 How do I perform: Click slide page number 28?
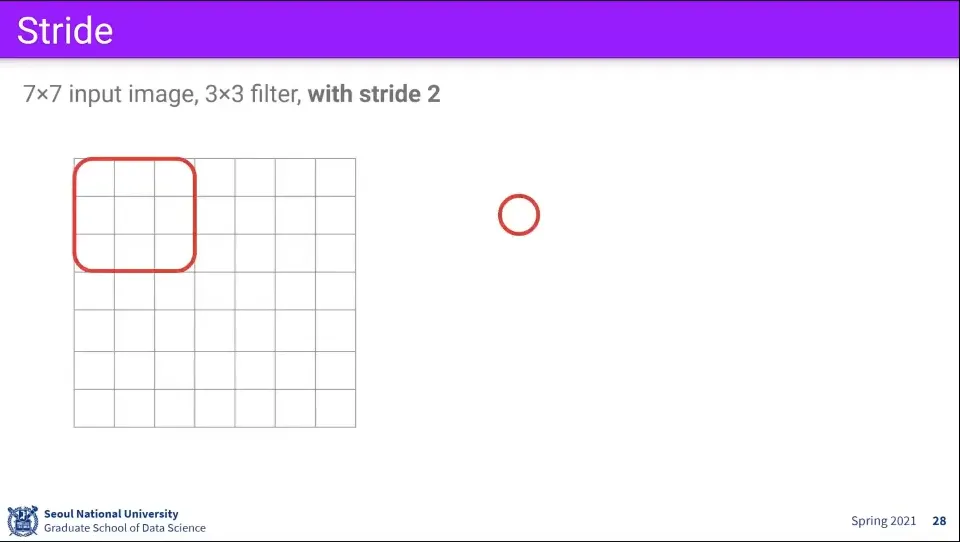tap(939, 521)
